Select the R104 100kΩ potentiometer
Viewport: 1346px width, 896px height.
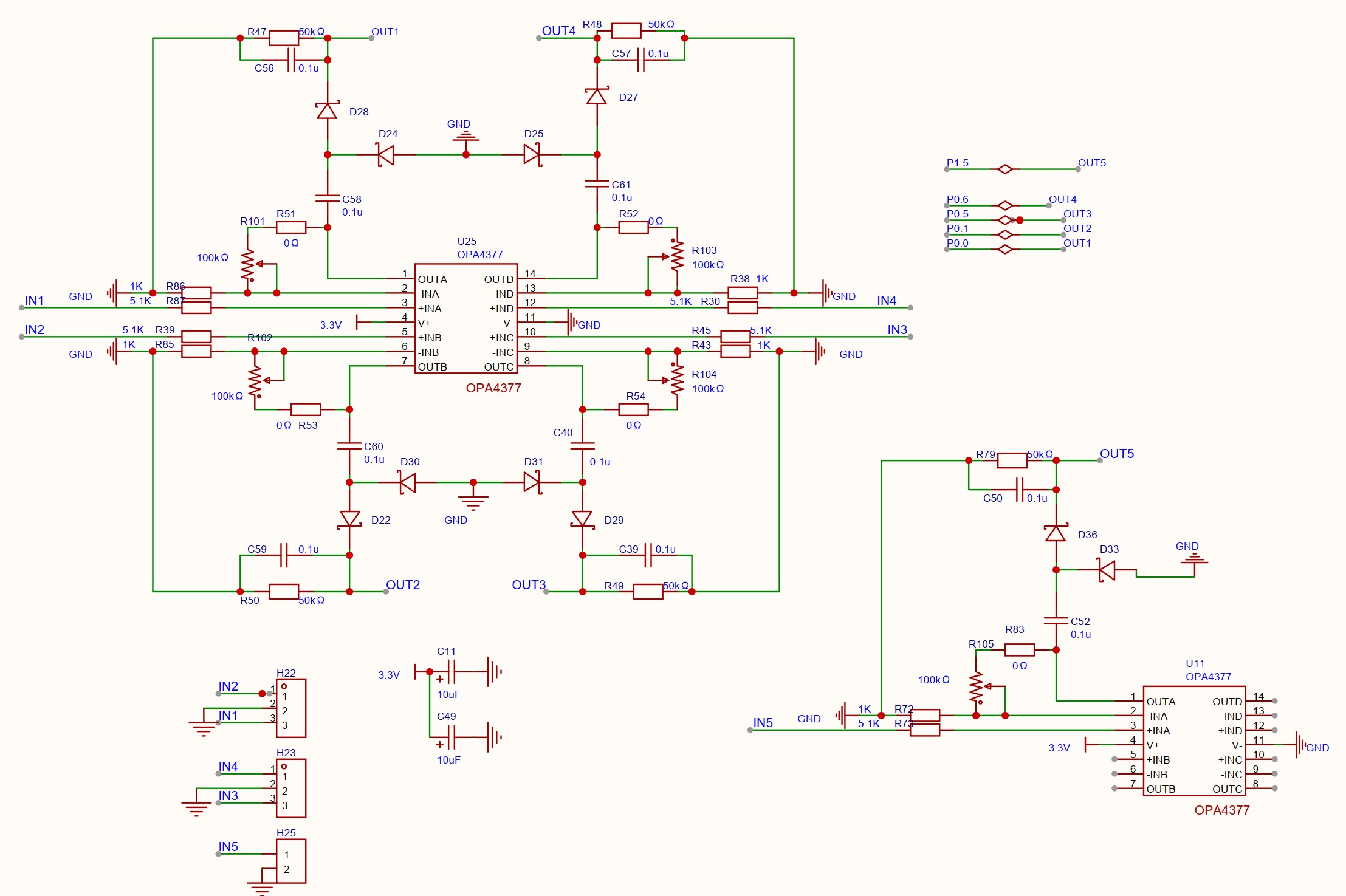tap(676, 379)
